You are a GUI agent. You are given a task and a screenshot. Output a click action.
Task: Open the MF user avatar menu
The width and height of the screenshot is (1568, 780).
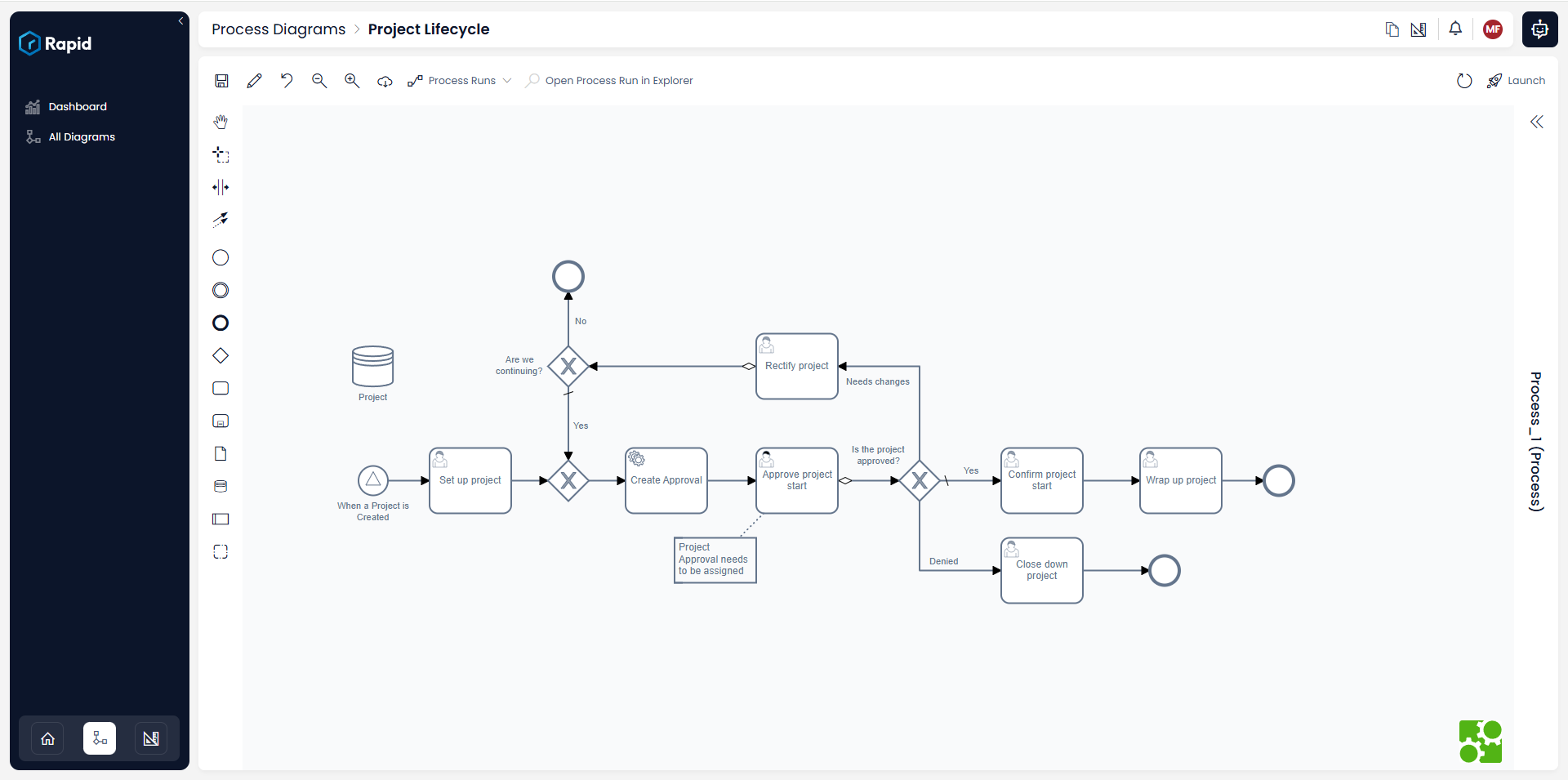tap(1493, 29)
